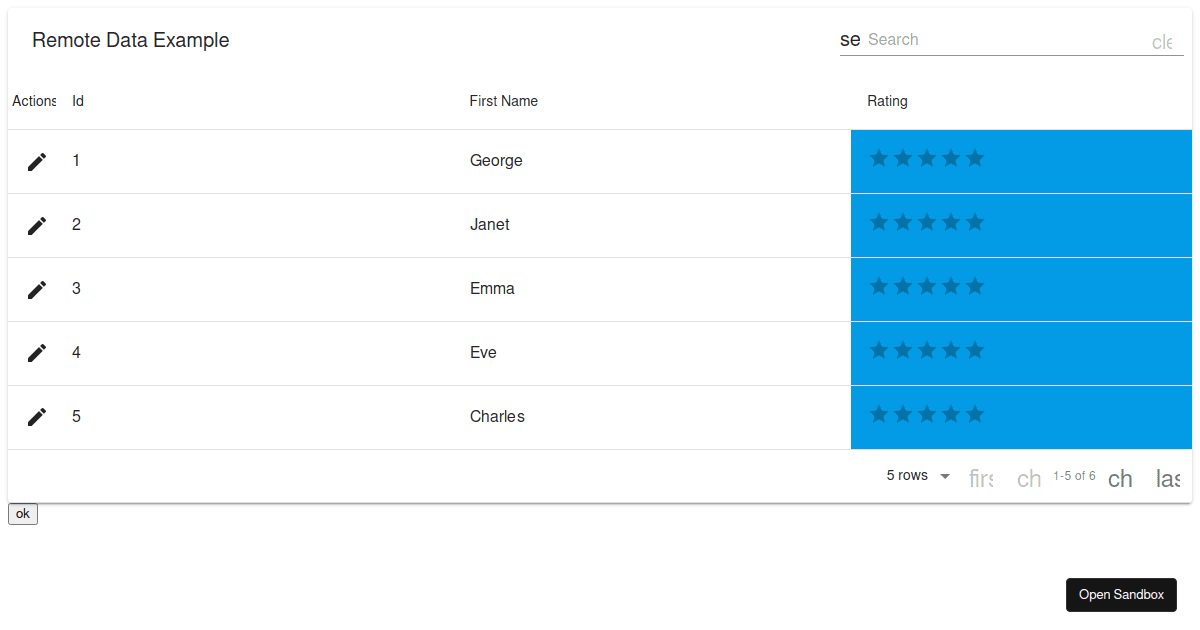The height and width of the screenshot is (630, 1200).
Task: Edit Eve's record via the pencil icon
Action: tap(36, 352)
